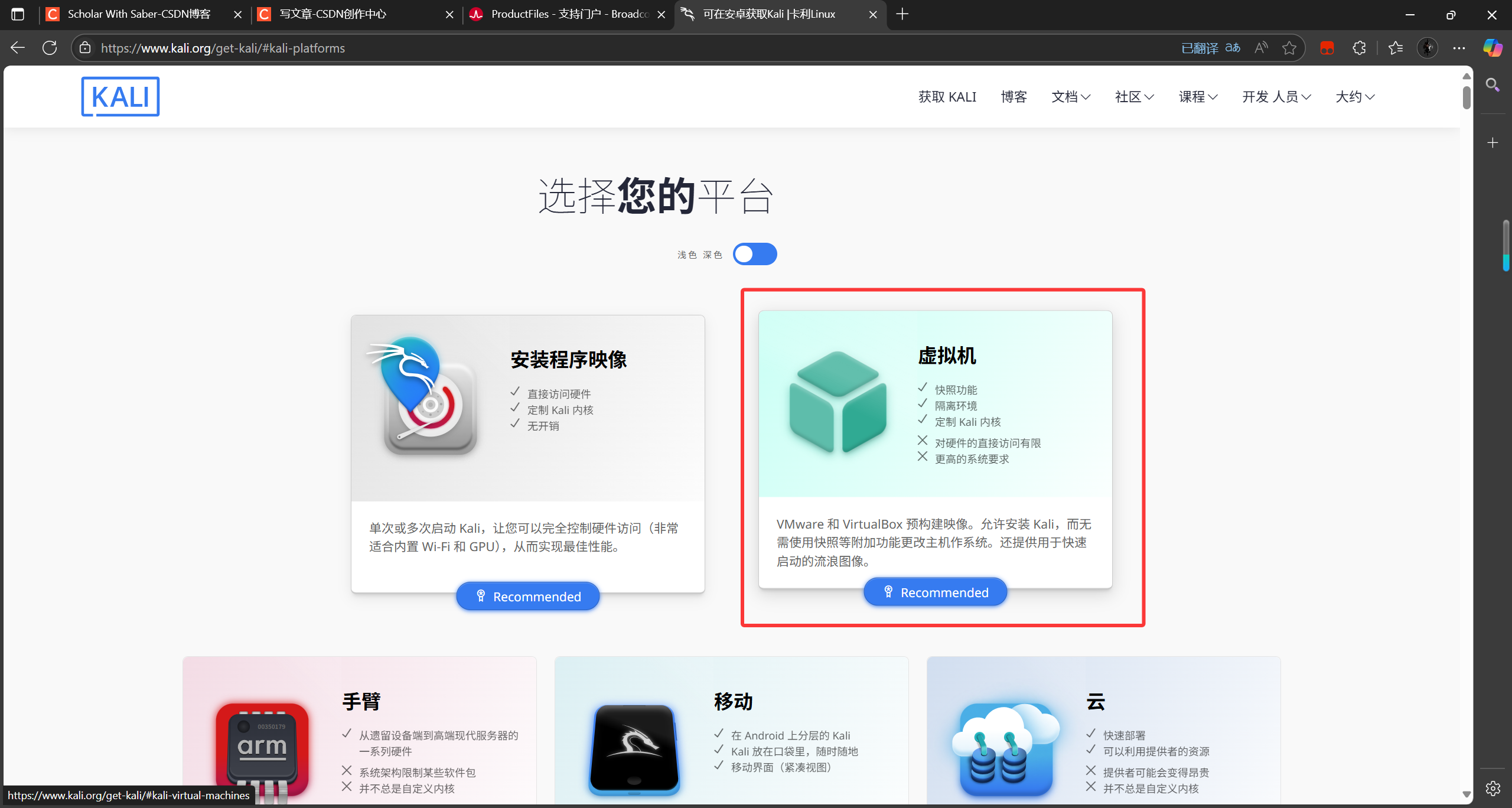Click the mobile phone Kali icon
Screen dimensions: 1512x808
634,749
